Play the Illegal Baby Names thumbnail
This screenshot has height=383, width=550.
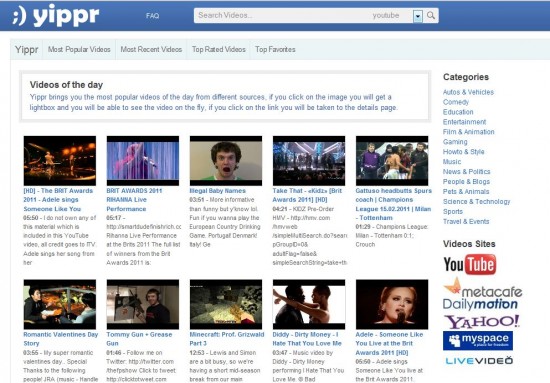226,161
